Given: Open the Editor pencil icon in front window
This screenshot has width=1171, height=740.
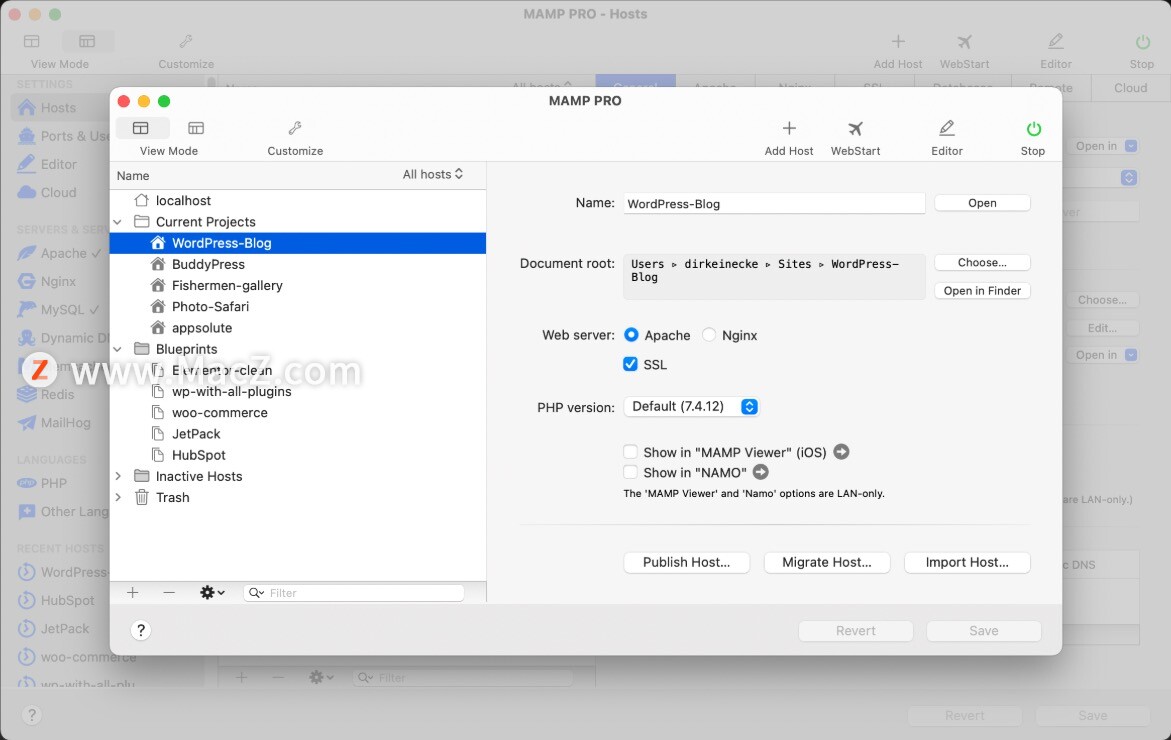Looking at the screenshot, I should tap(946, 128).
